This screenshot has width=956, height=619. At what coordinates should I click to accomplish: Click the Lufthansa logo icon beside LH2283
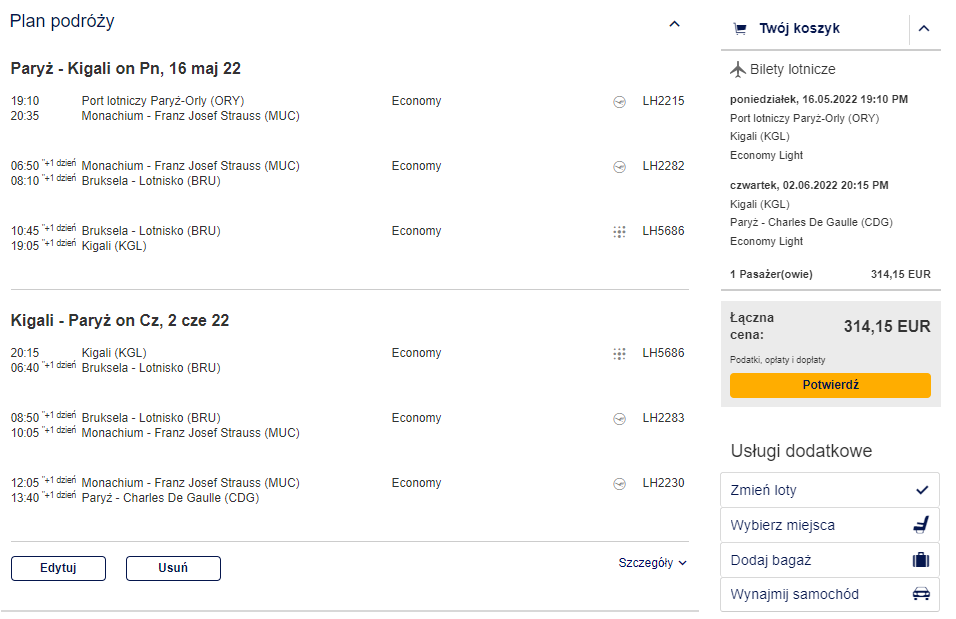click(619, 419)
